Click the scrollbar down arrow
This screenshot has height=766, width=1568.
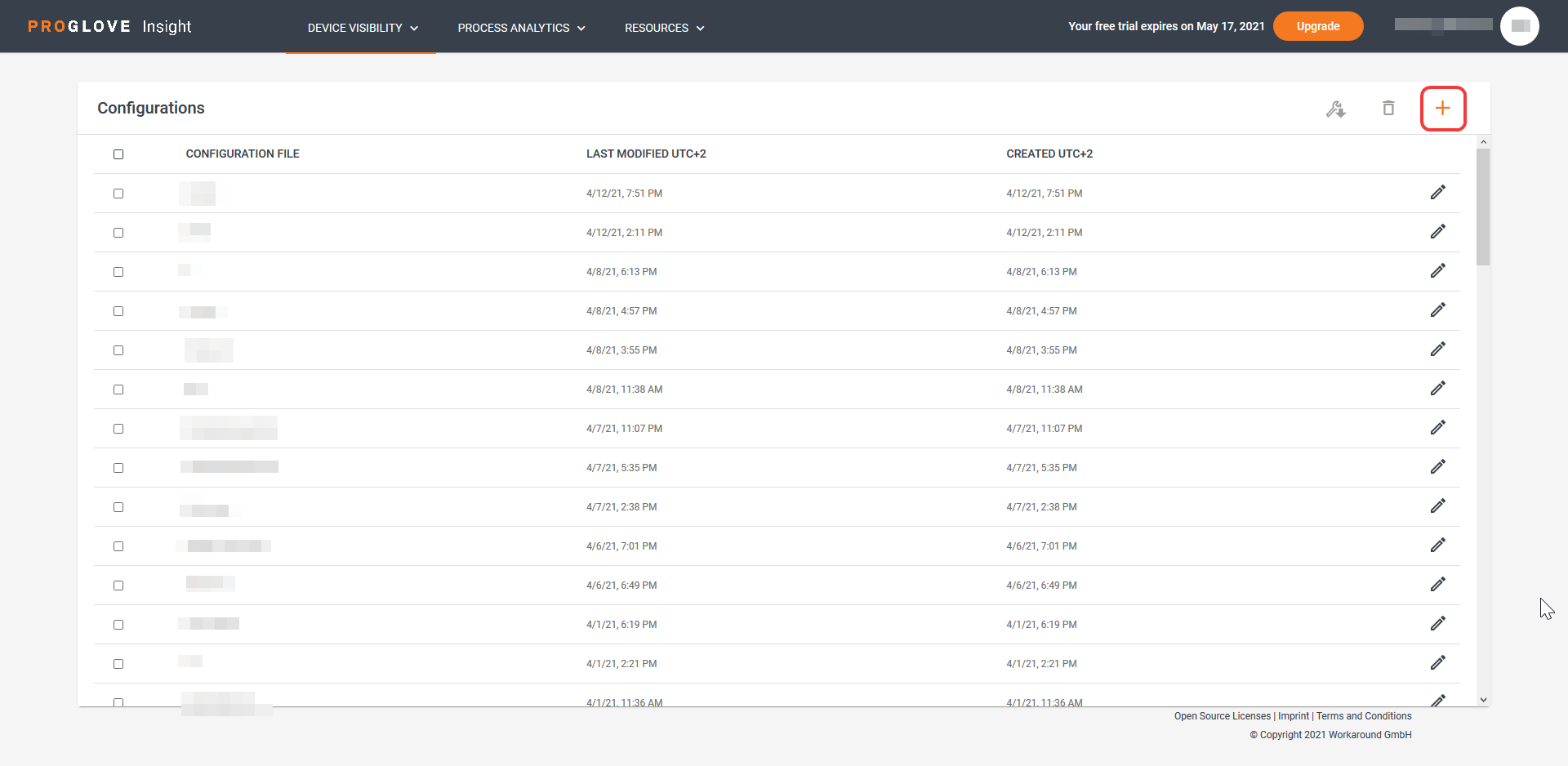coord(1483,700)
